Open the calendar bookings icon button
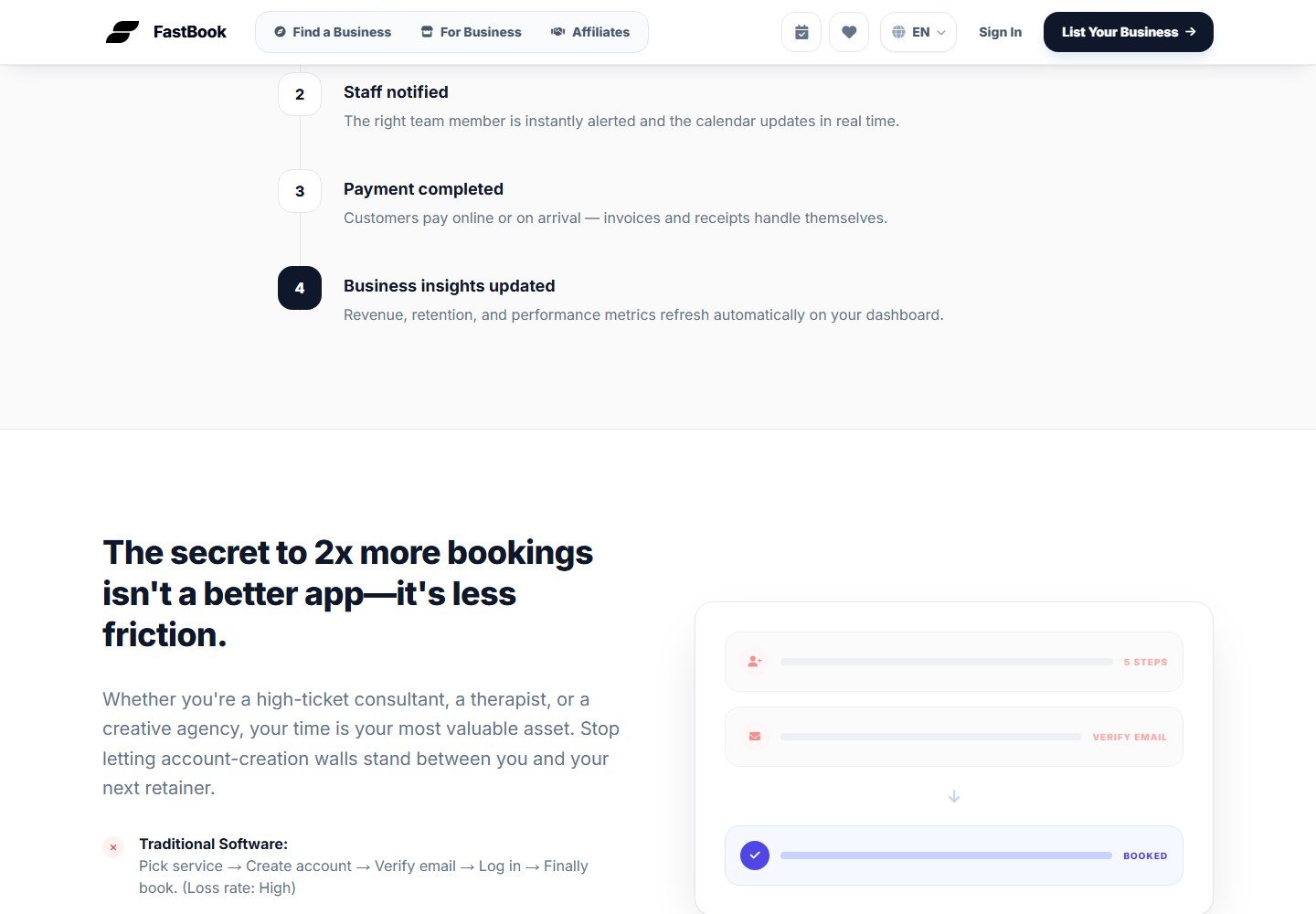Viewport: 1316px width, 914px height. [x=801, y=32]
